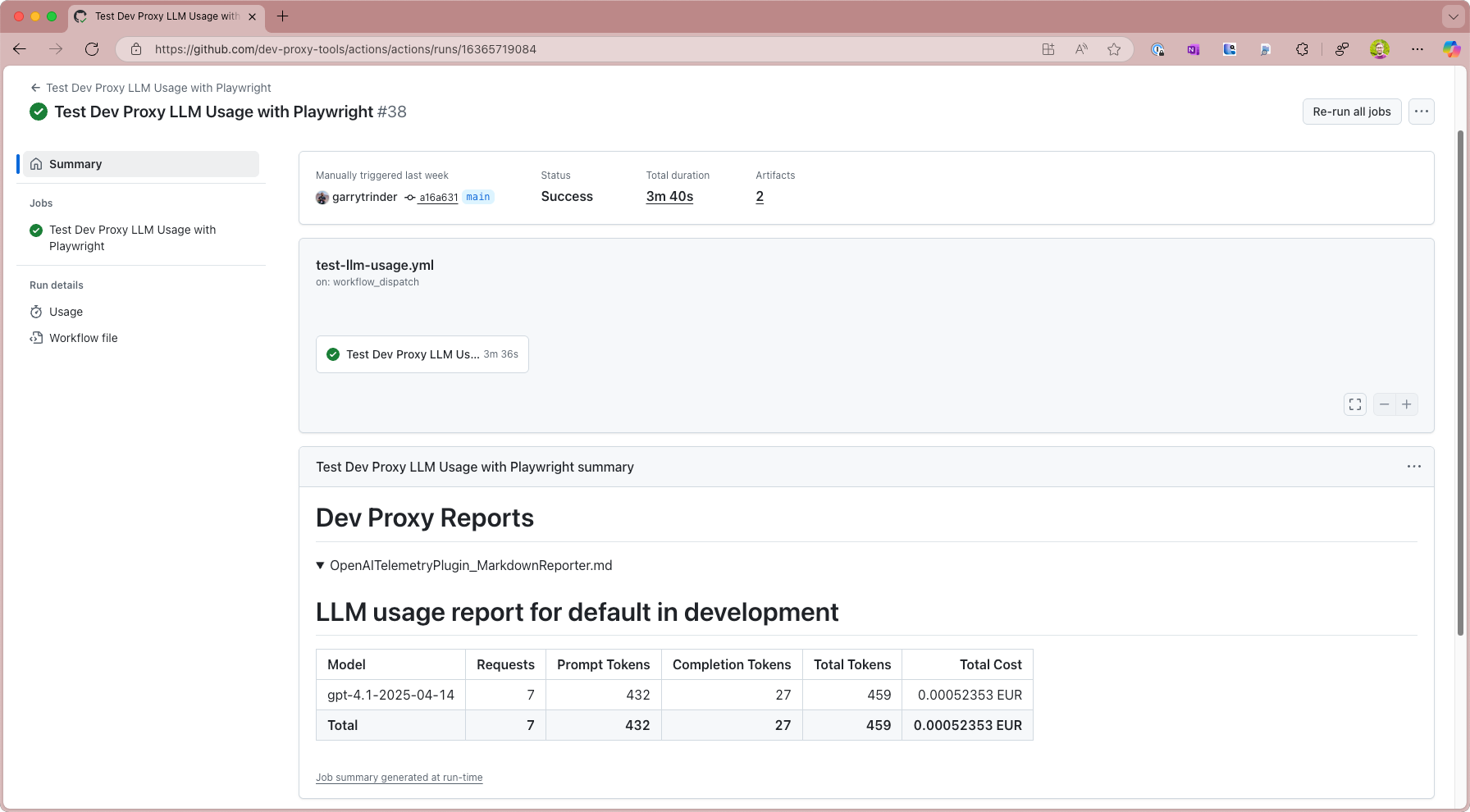Open browser extensions puzzle icon
This screenshot has height=812, width=1470.
[1302, 49]
